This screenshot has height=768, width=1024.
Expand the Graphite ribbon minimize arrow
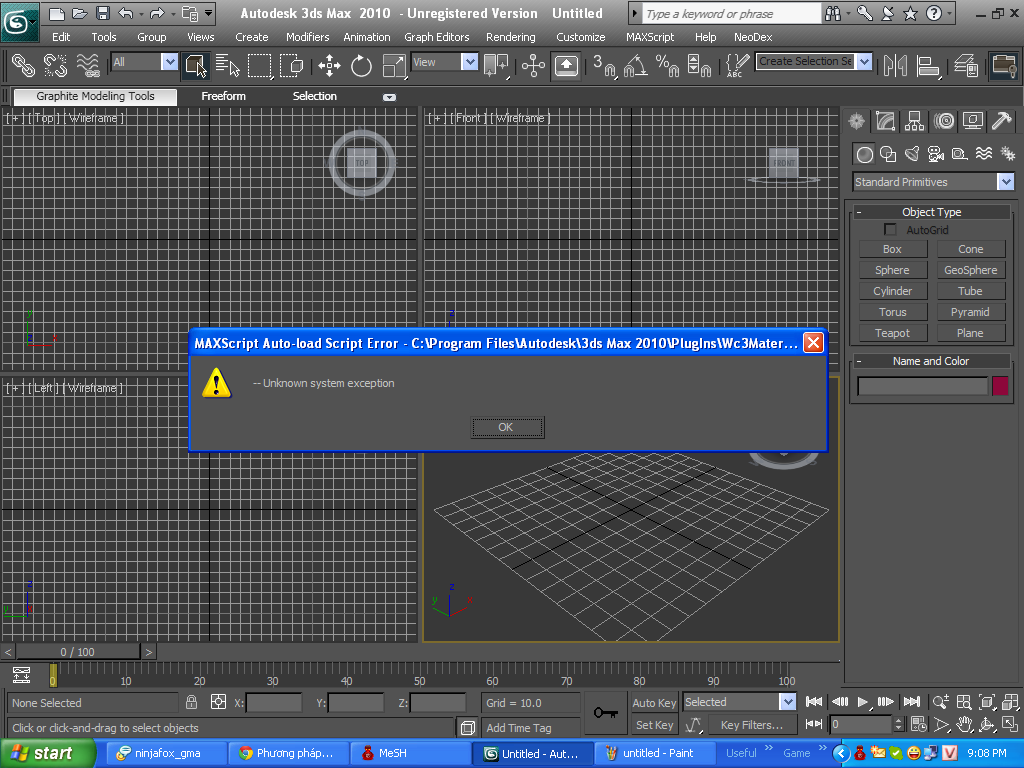(x=389, y=97)
